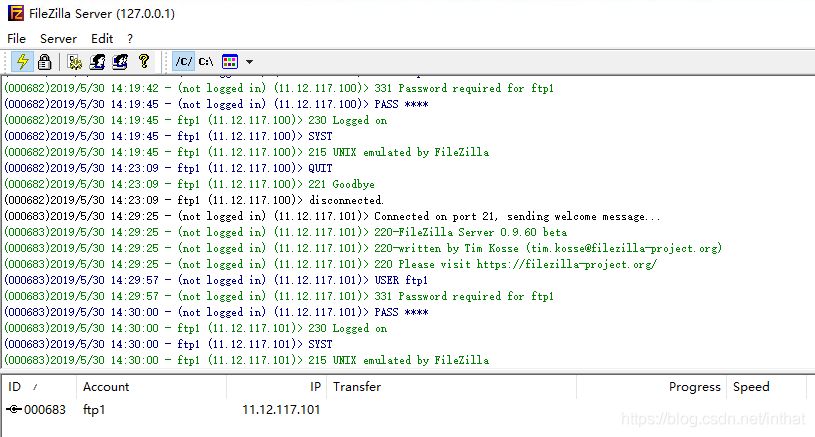Screen dimensions: 815x437
Task: Toggle the /C/ path display button
Action: coord(183,62)
